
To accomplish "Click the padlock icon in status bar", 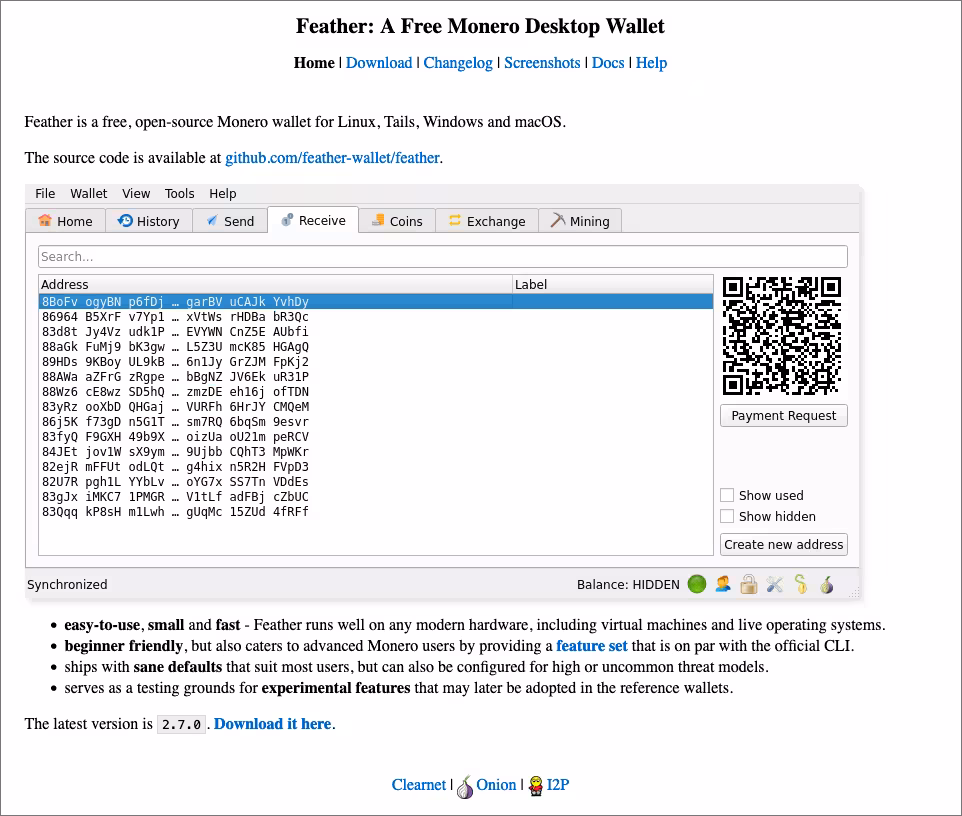I will point(748,584).
